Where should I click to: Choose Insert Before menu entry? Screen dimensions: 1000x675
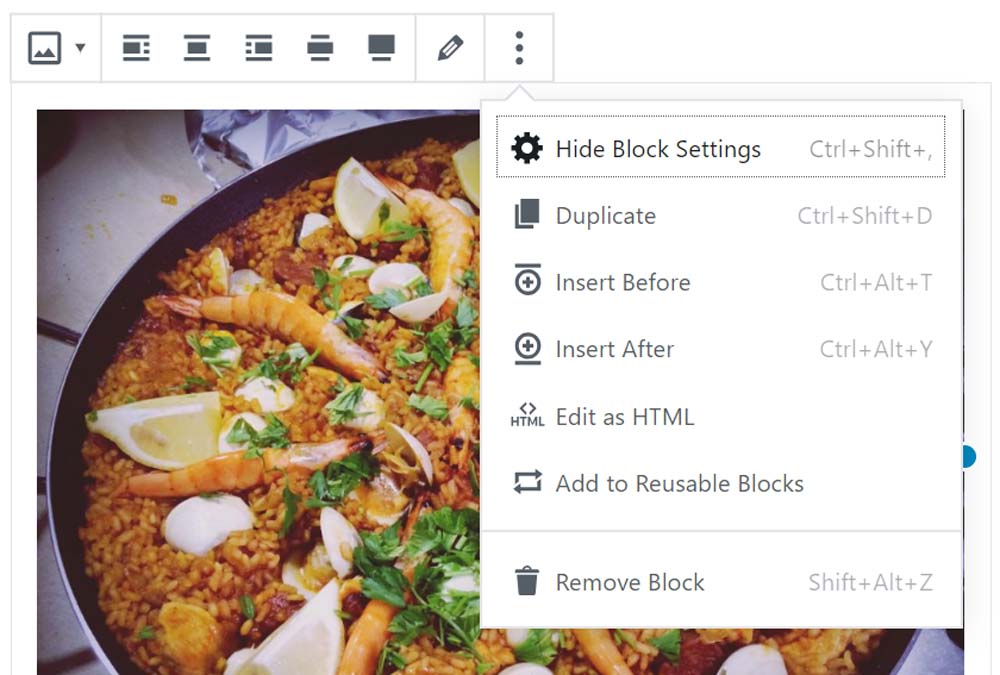tap(623, 283)
